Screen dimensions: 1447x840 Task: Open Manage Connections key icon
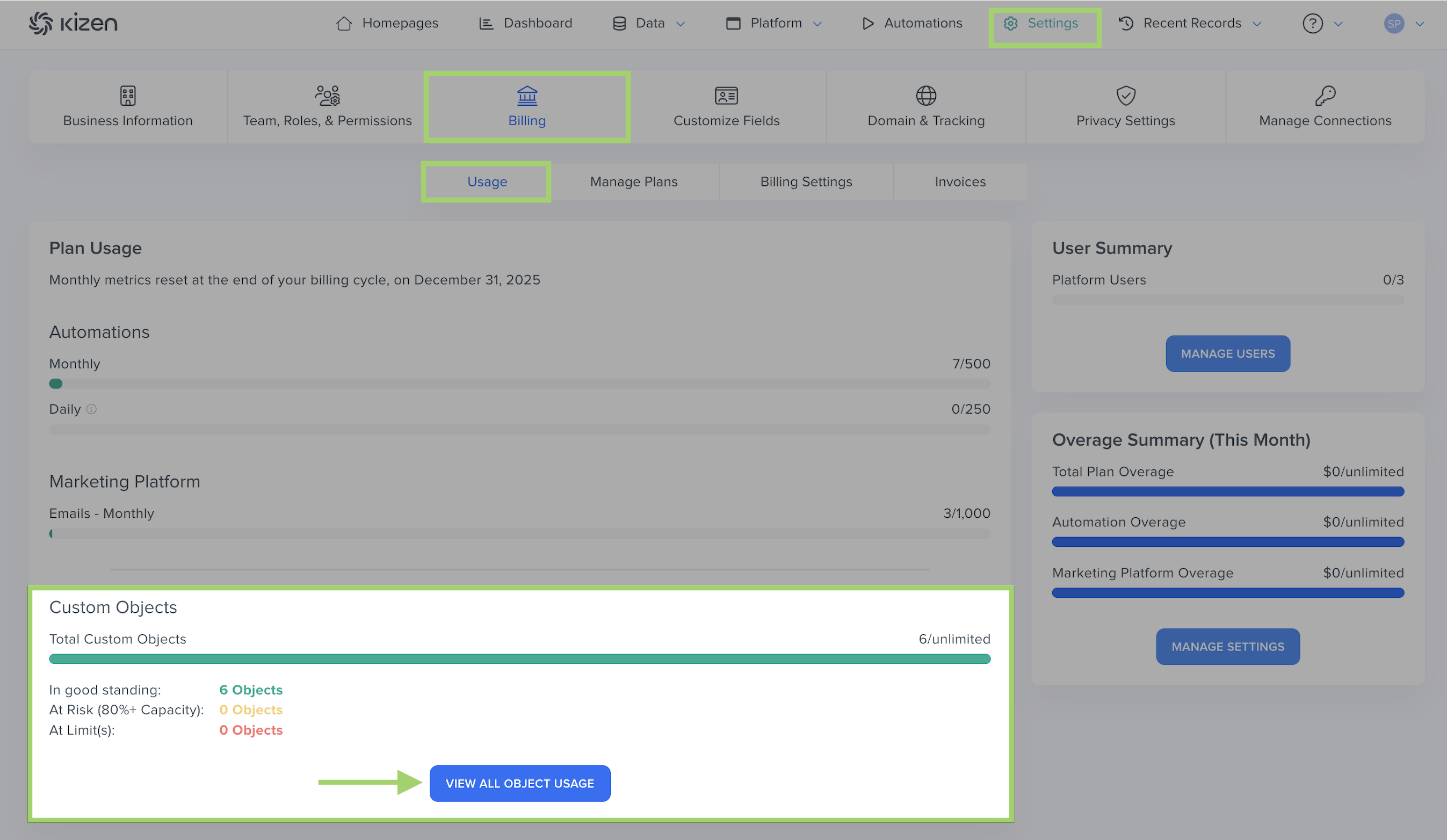click(1325, 96)
